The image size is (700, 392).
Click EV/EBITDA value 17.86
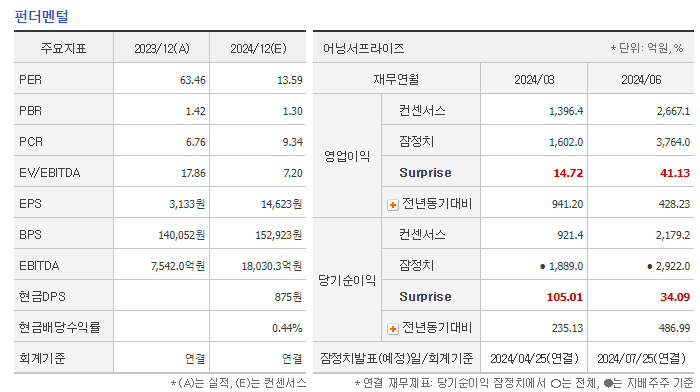click(x=193, y=173)
